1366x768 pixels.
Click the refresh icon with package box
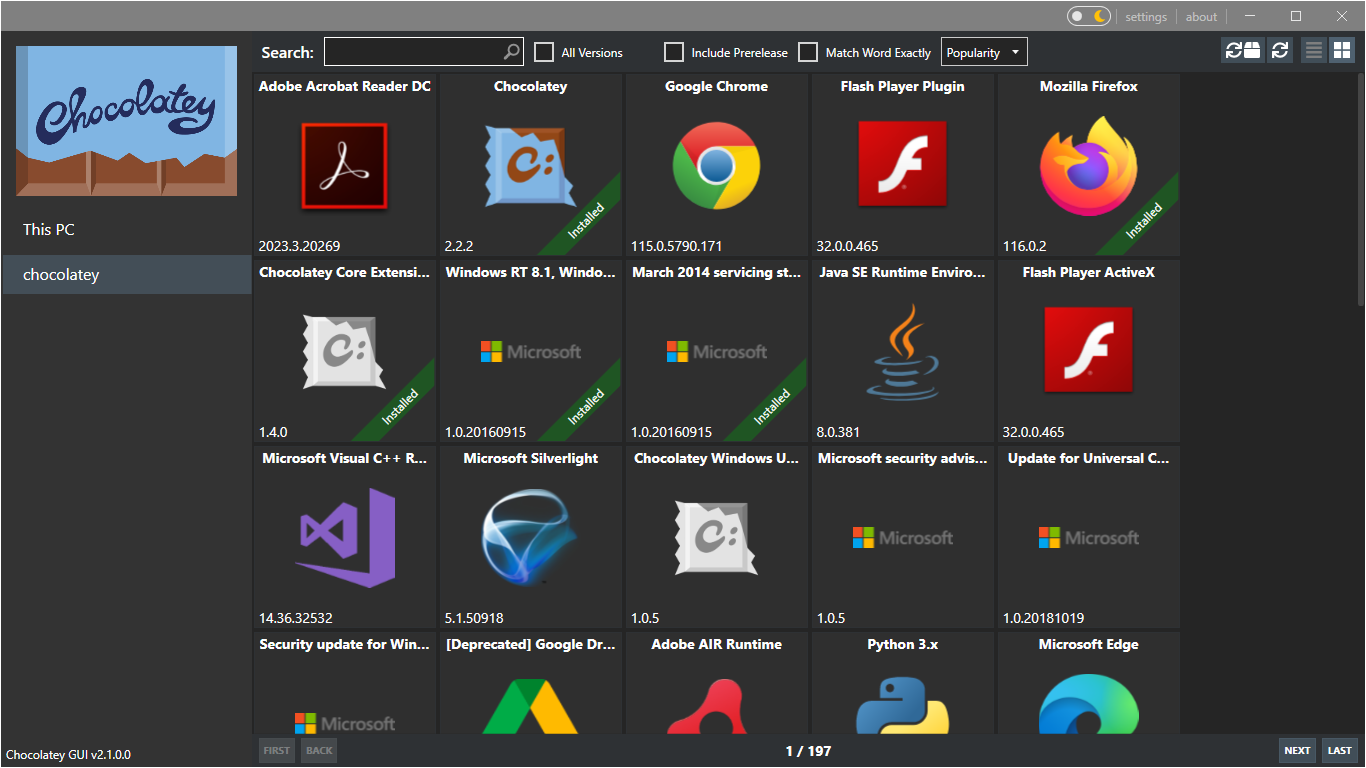point(1243,50)
